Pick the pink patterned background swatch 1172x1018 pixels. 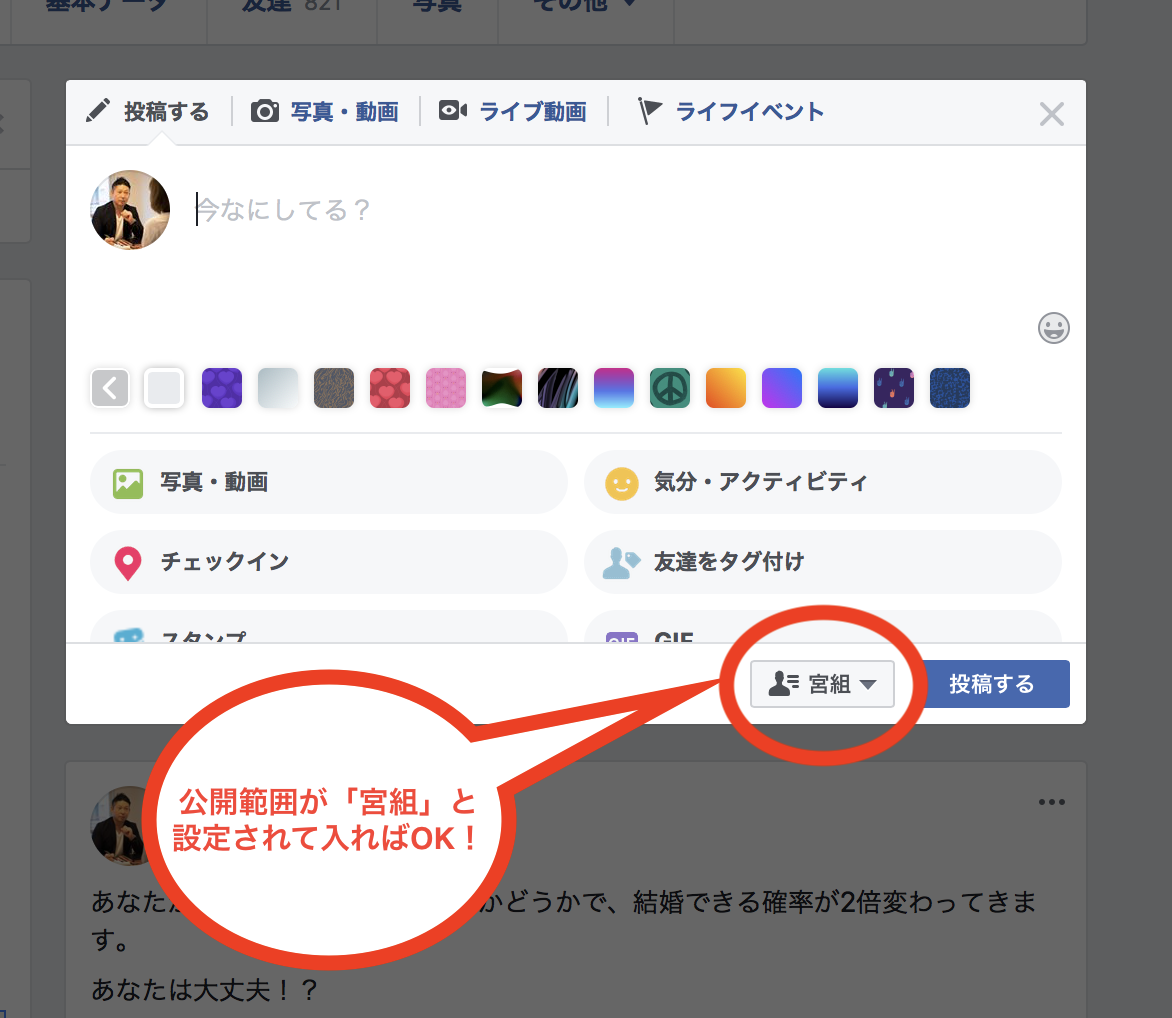[446, 388]
